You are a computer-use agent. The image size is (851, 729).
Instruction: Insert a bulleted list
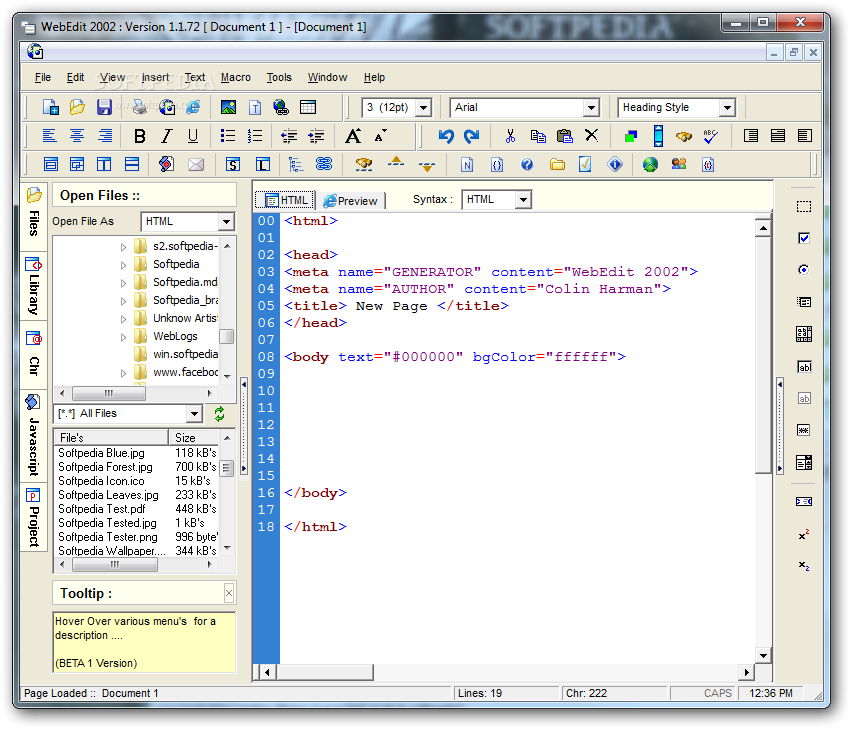pos(228,136)
